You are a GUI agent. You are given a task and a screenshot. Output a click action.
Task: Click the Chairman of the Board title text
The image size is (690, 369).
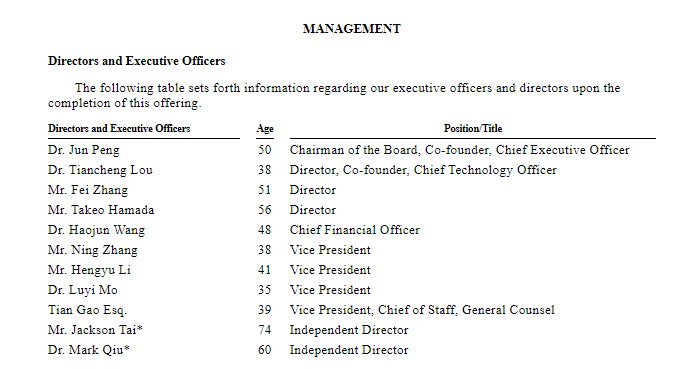click(353, 150)
